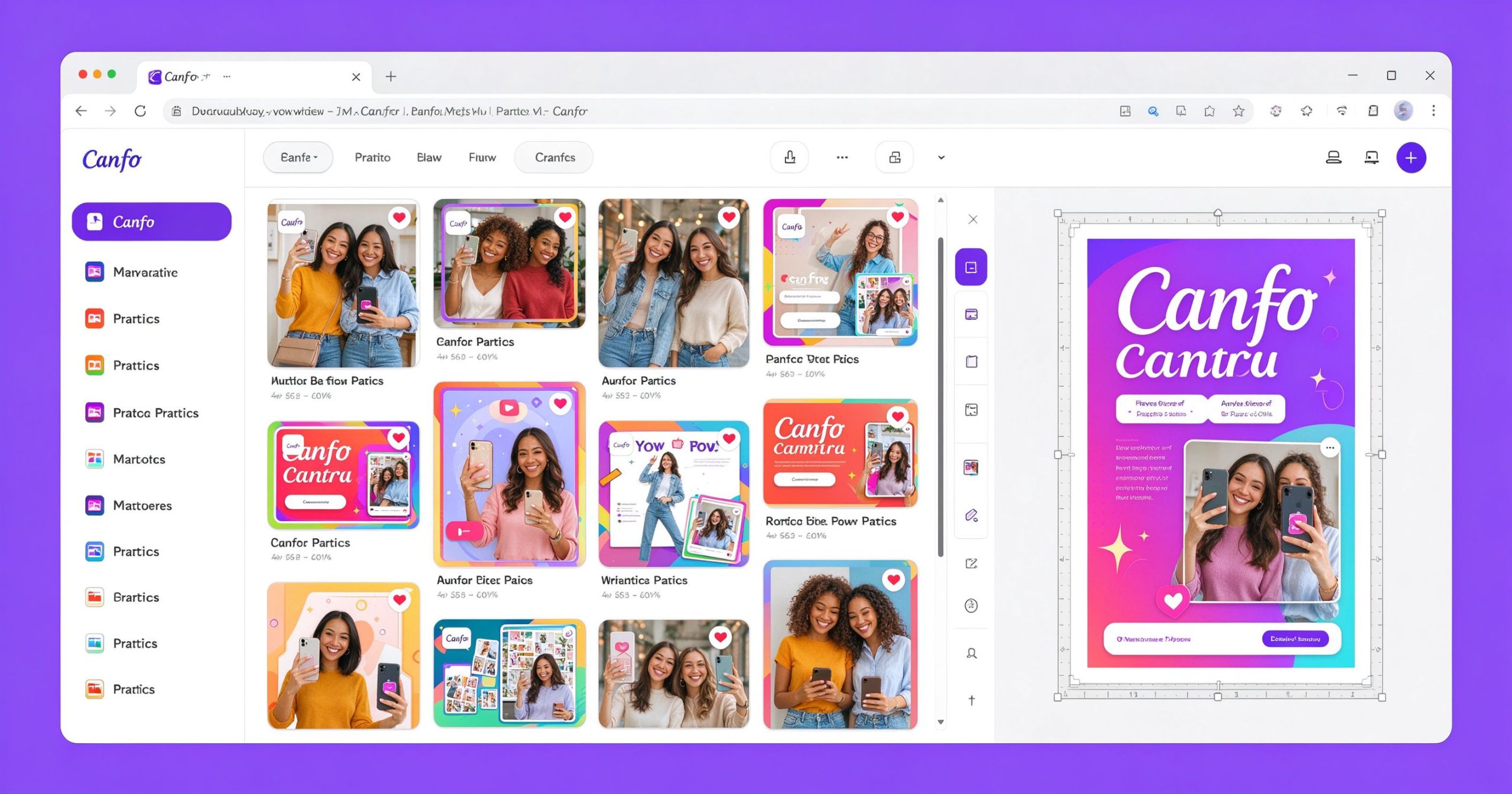Image resolution: width=1512 pixels, height=794 pixels.
Task: Click the print icon in the toolbar
Action: 895,157
